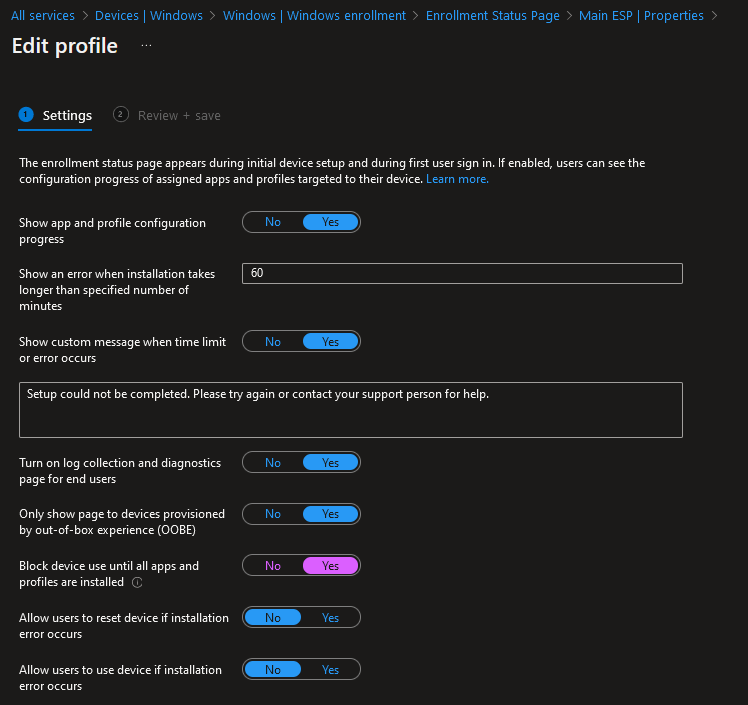The width and height of the screenshot is (748, 705).
Task: Set Block device use toggle to No
Action: 273,566
